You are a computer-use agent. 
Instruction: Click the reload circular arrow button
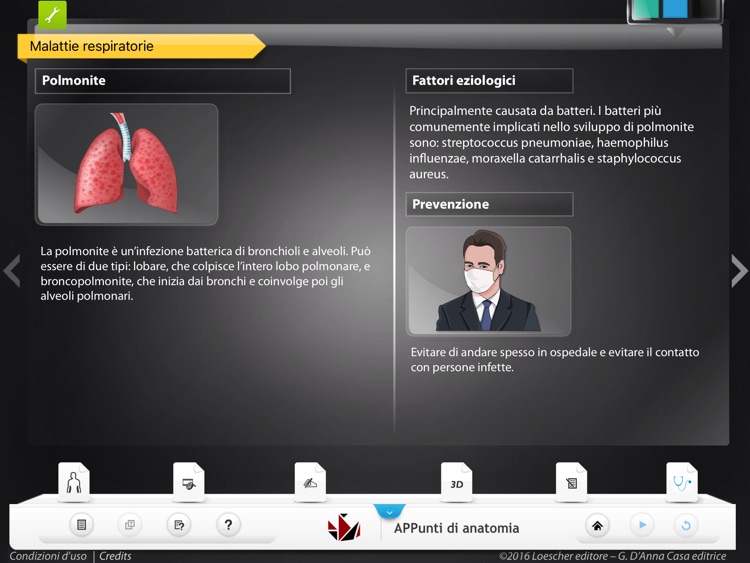tap(685, 525)
